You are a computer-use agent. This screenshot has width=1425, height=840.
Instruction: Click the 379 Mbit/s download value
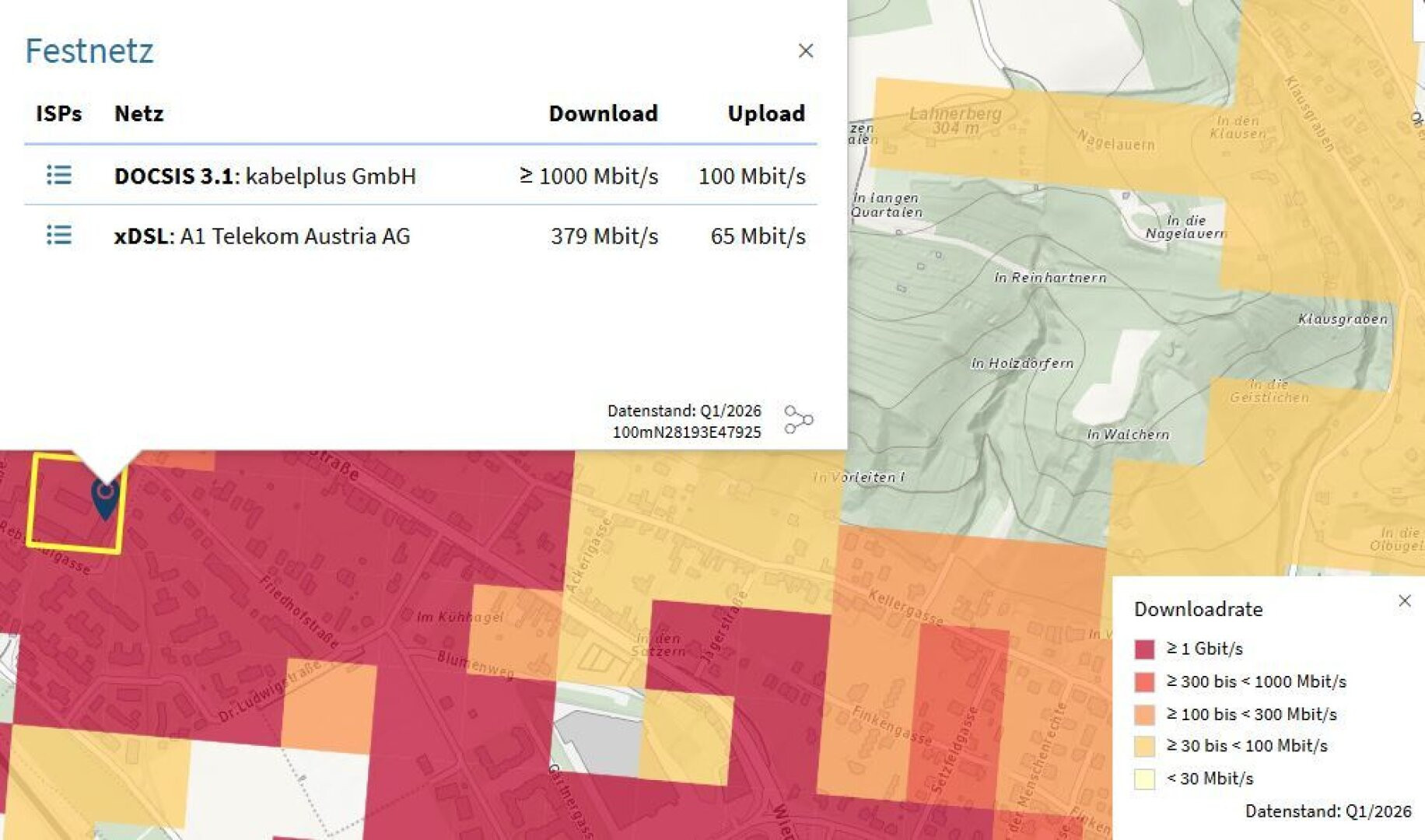pyautogui.click(x=604, y=236)
